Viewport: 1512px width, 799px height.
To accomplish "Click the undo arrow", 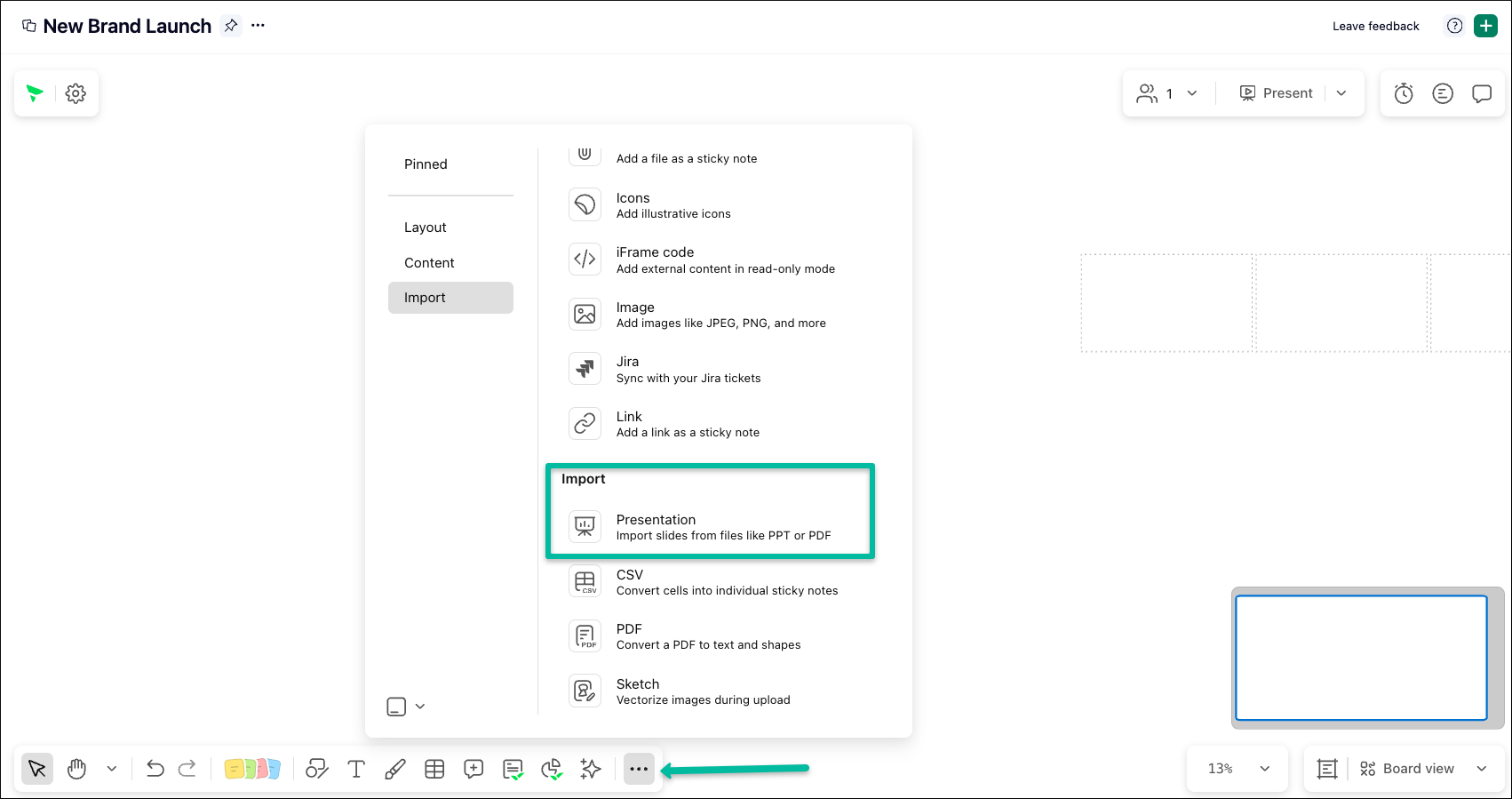I will (155, 769).
